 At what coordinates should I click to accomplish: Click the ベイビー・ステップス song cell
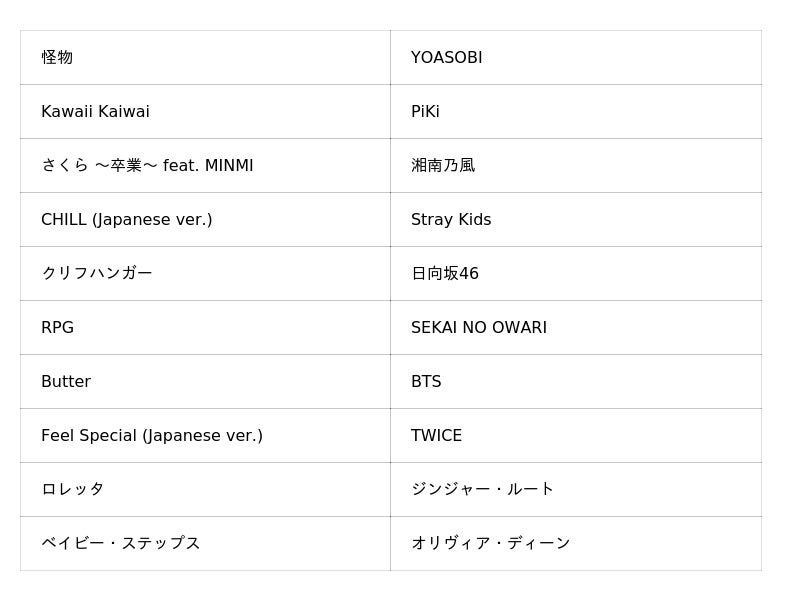[x=121, y=544]
